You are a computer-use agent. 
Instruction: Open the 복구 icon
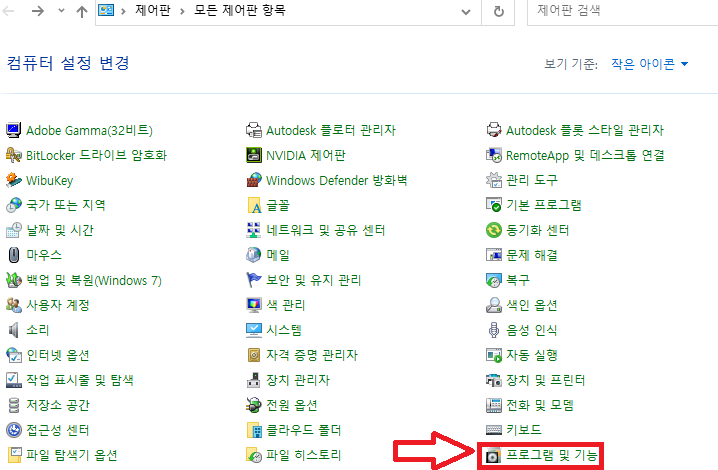point(494,280)
